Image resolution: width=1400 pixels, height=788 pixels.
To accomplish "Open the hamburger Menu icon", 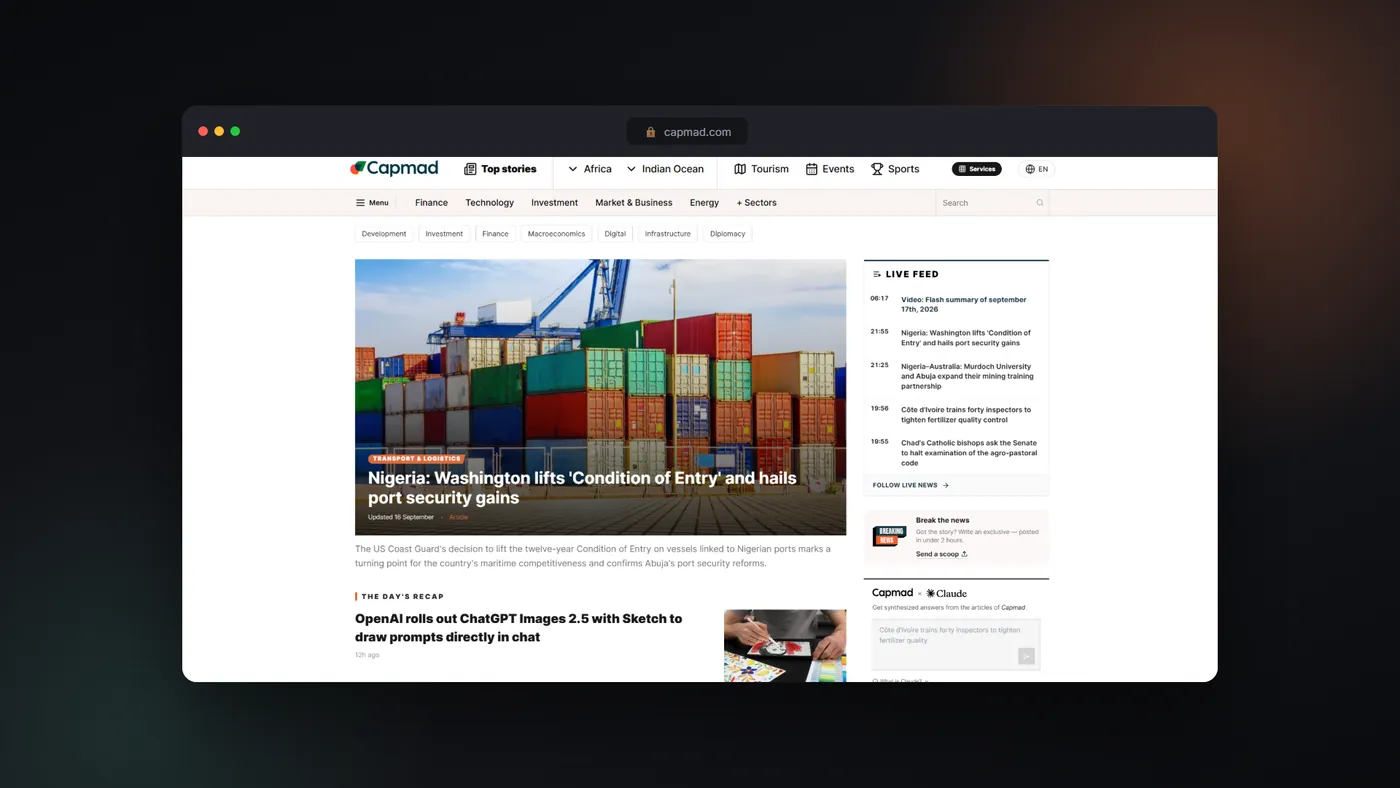I will 360,203.
